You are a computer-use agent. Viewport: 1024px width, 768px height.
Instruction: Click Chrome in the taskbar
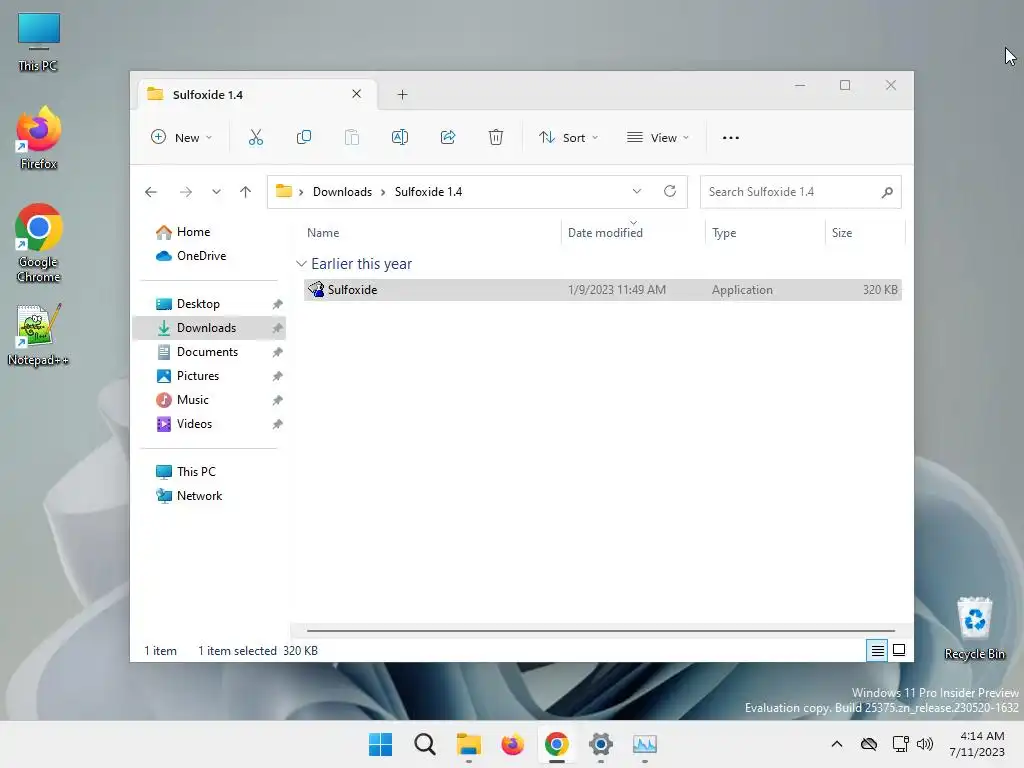coord(556,744)
